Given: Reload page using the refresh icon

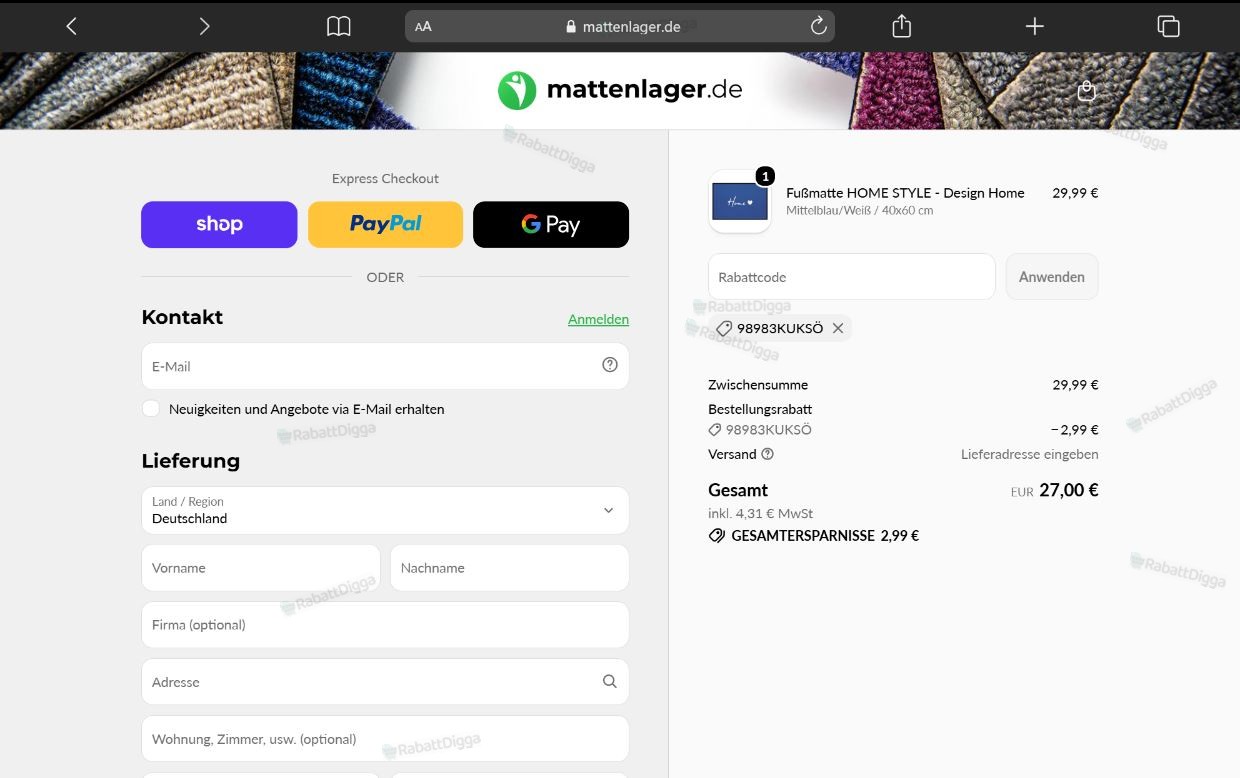Looking at the screenshot, I should tap(818, 26).
